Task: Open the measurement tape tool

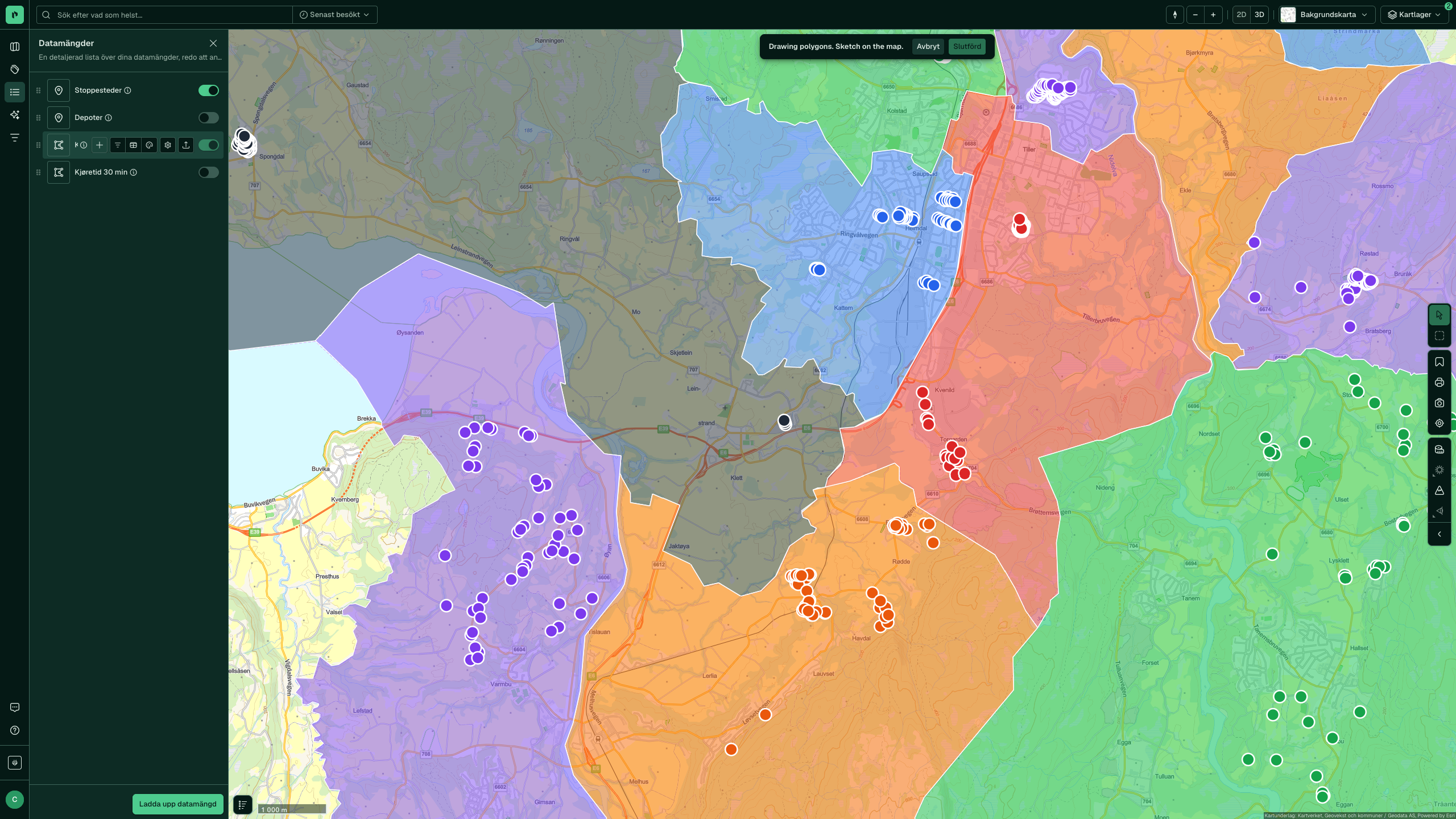Action: pyautogui.click(x=1439, y=450)
